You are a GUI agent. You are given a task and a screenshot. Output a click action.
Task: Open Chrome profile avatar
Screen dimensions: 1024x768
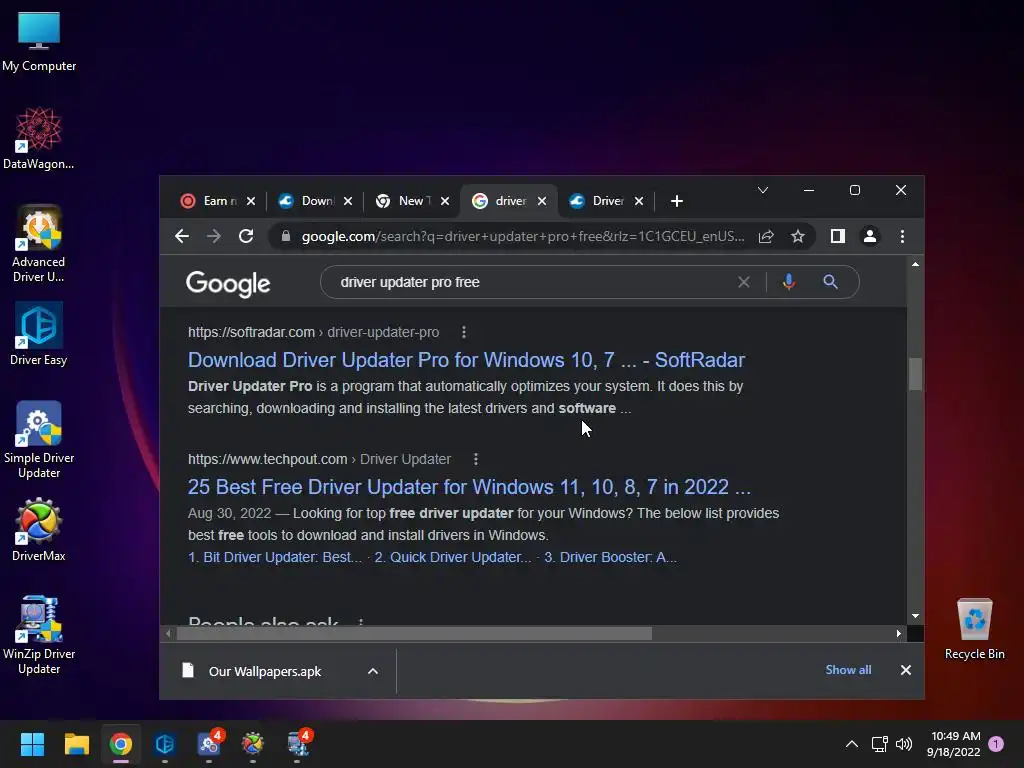870,236
